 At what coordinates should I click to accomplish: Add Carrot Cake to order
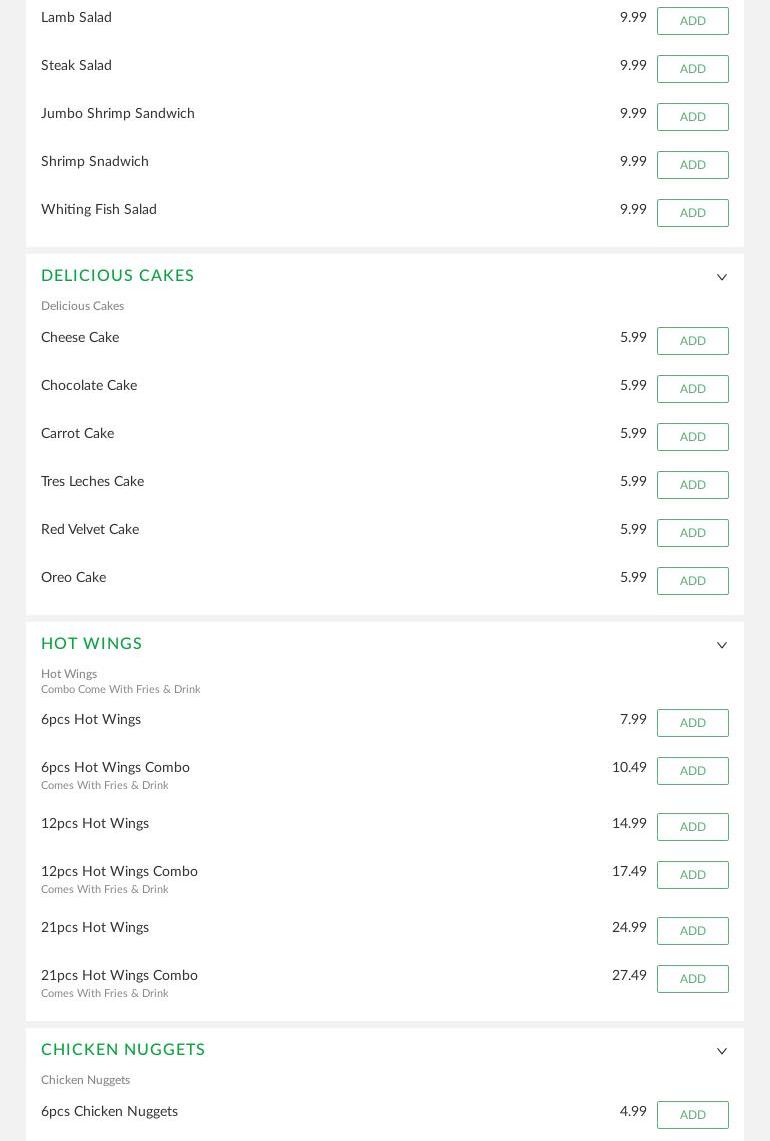(x=692, y=437)
